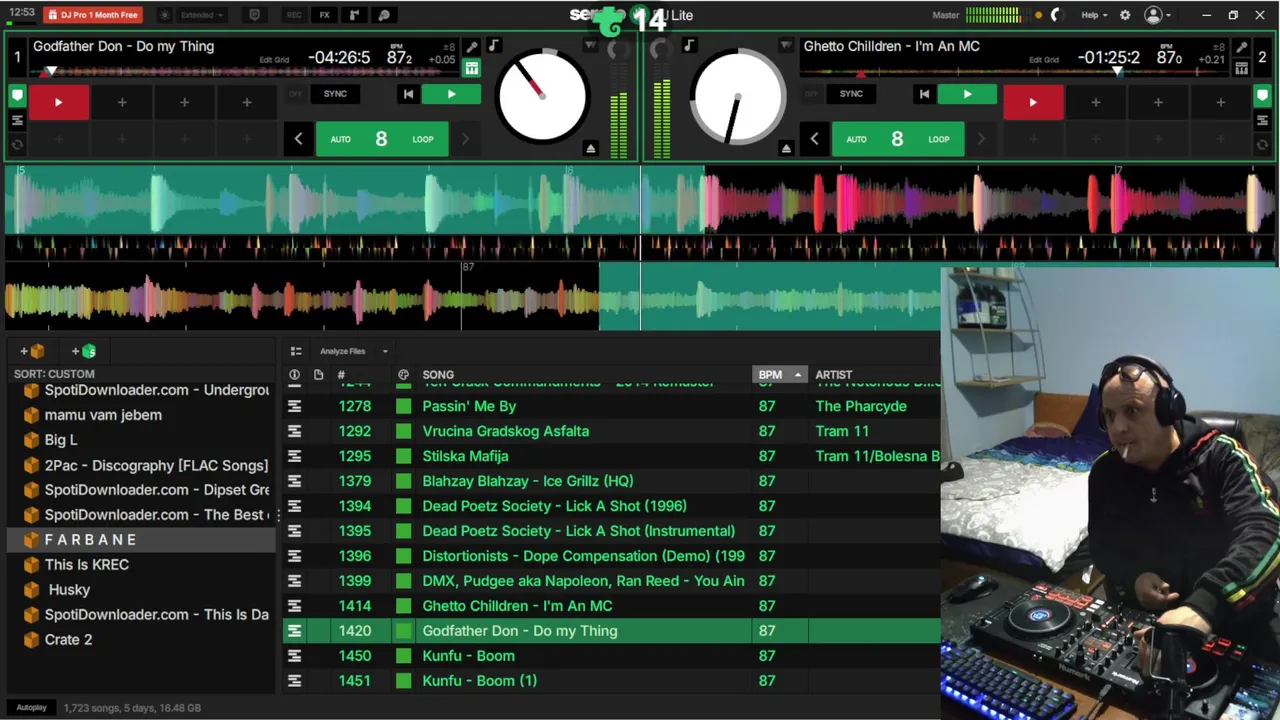Sort by BPM column header
The height and width of the screenshot is (720, 1280).
pyautogui.click(x=779, y=375)
